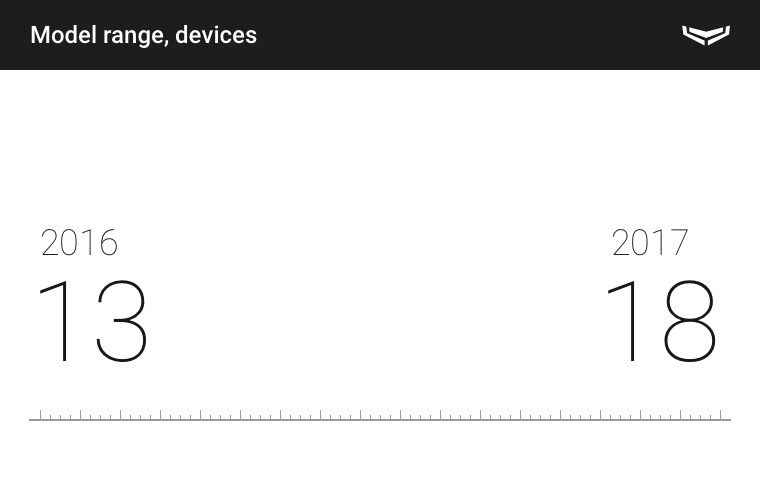Click the digit 8 in number 18

[x=690, y=321]
